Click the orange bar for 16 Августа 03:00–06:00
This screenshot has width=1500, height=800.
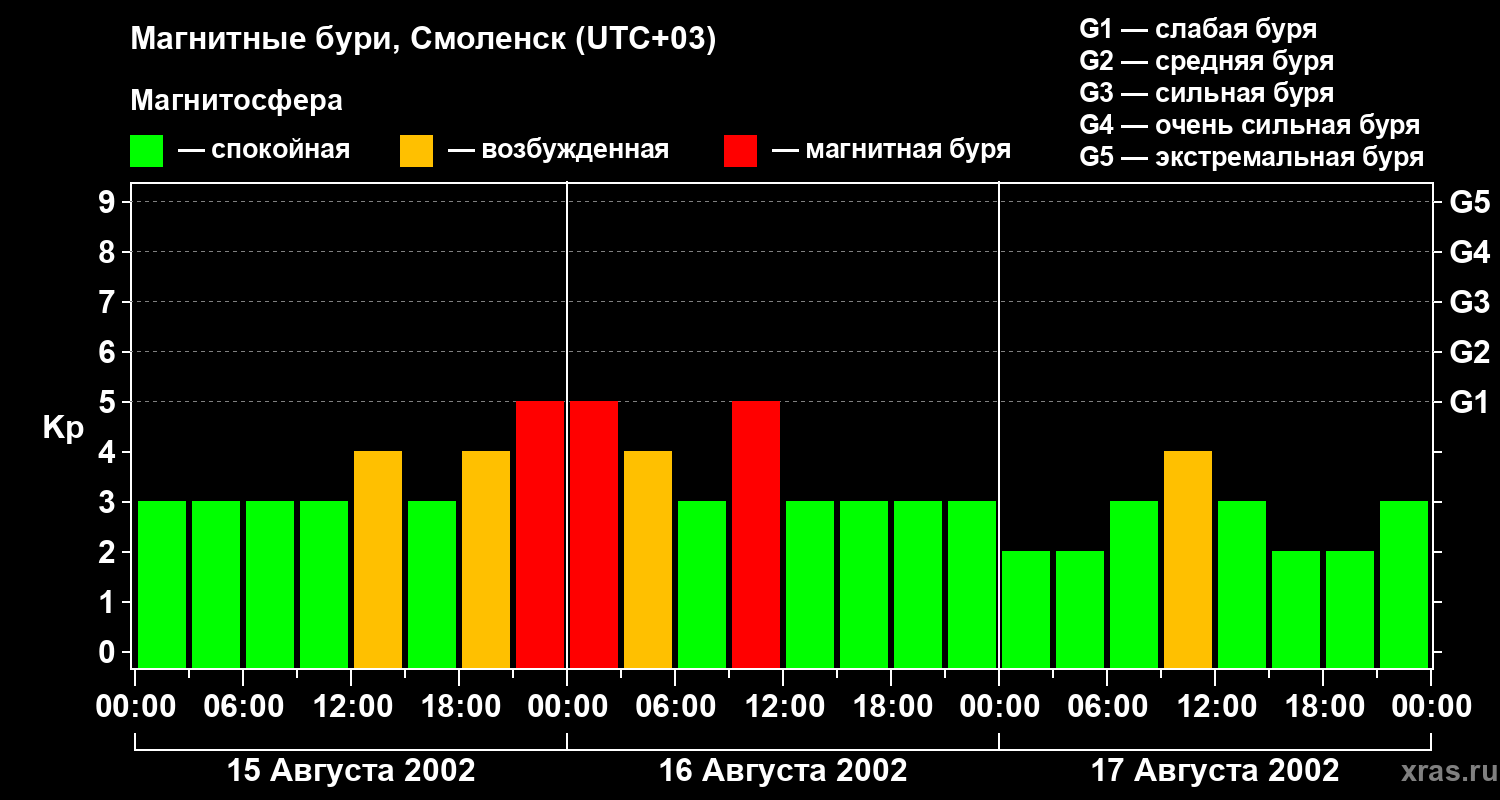tap(648, 559)
